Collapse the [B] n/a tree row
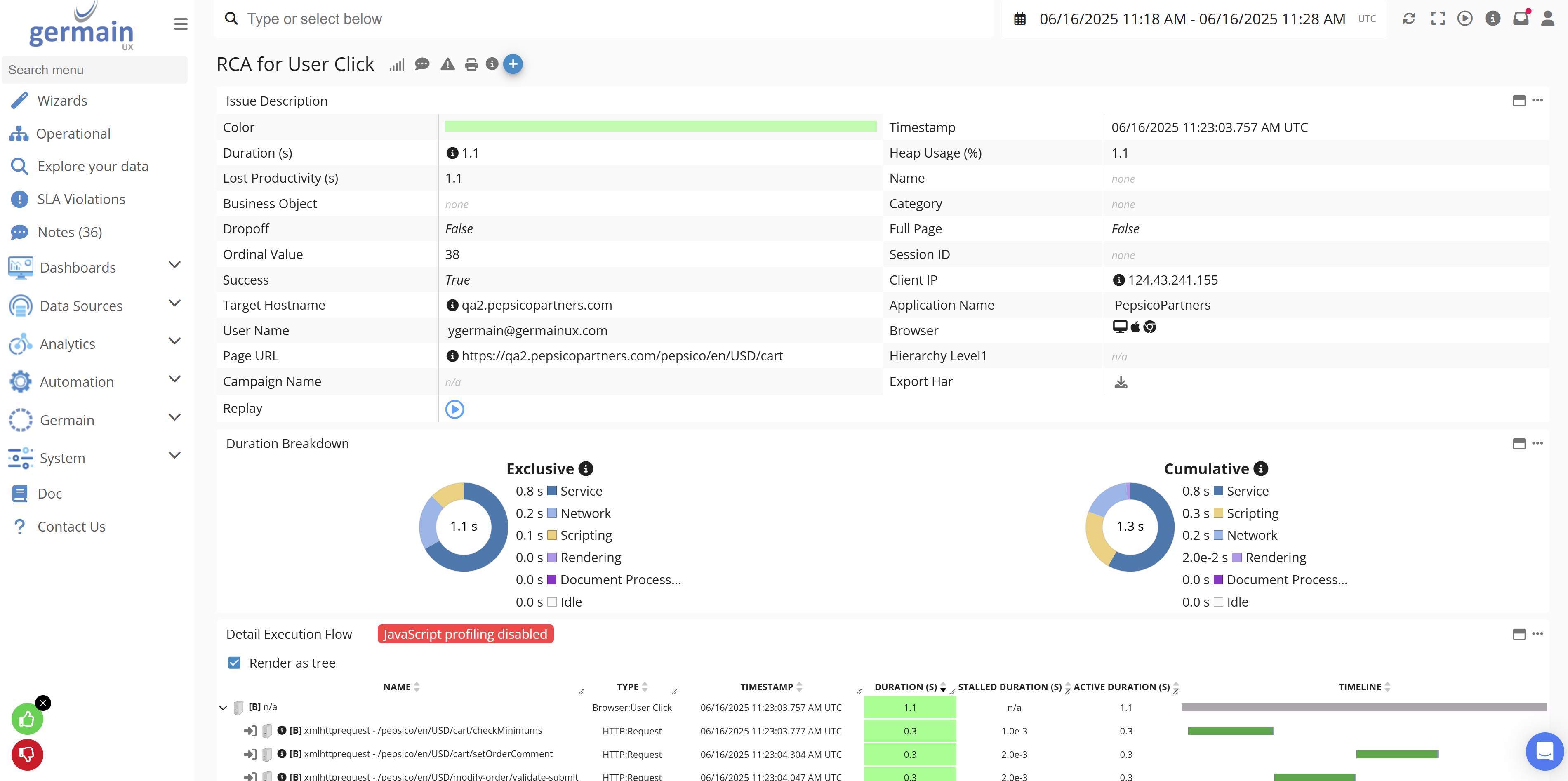 coord(223,707)
